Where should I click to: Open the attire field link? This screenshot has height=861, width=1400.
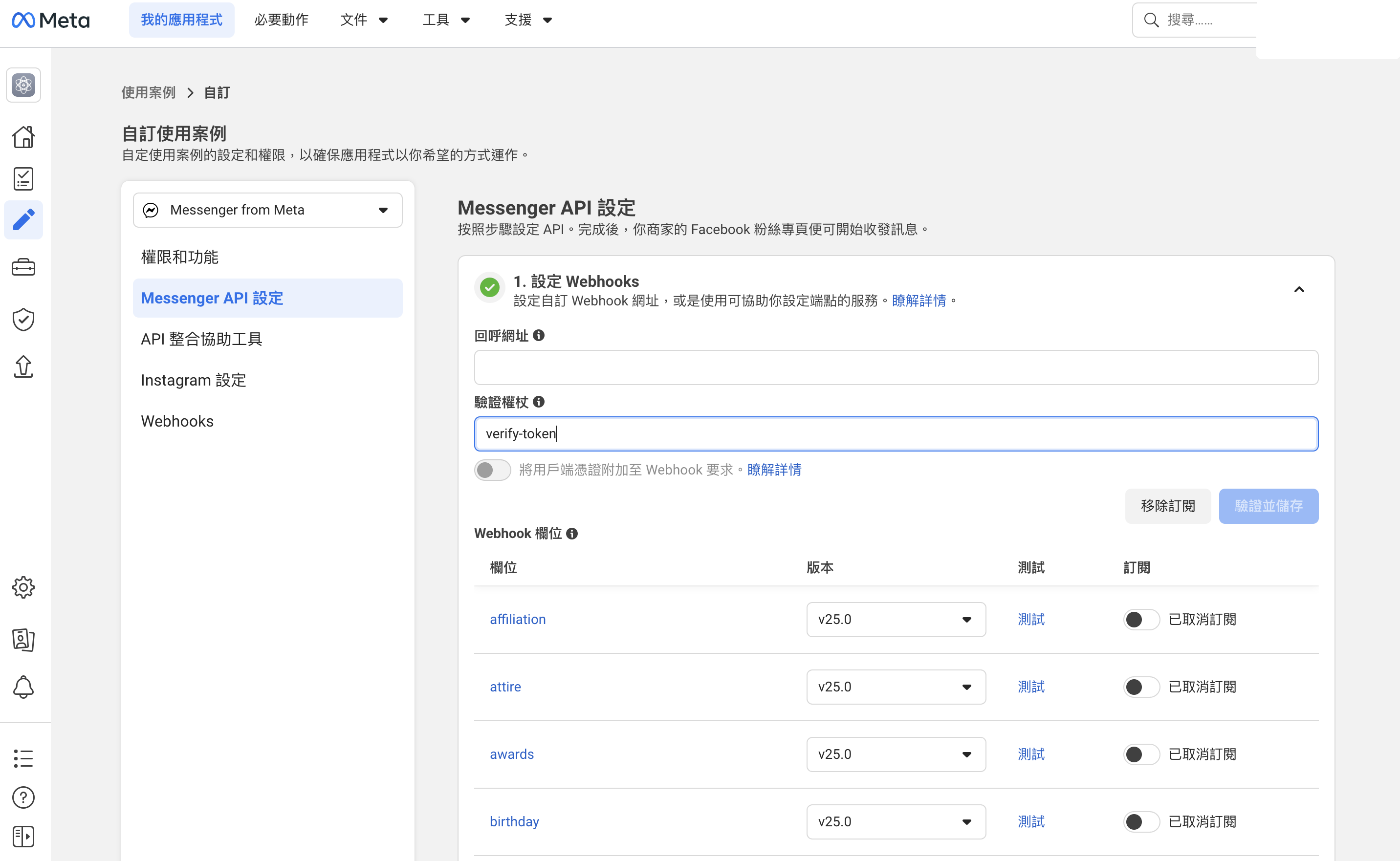click(505, 687)
